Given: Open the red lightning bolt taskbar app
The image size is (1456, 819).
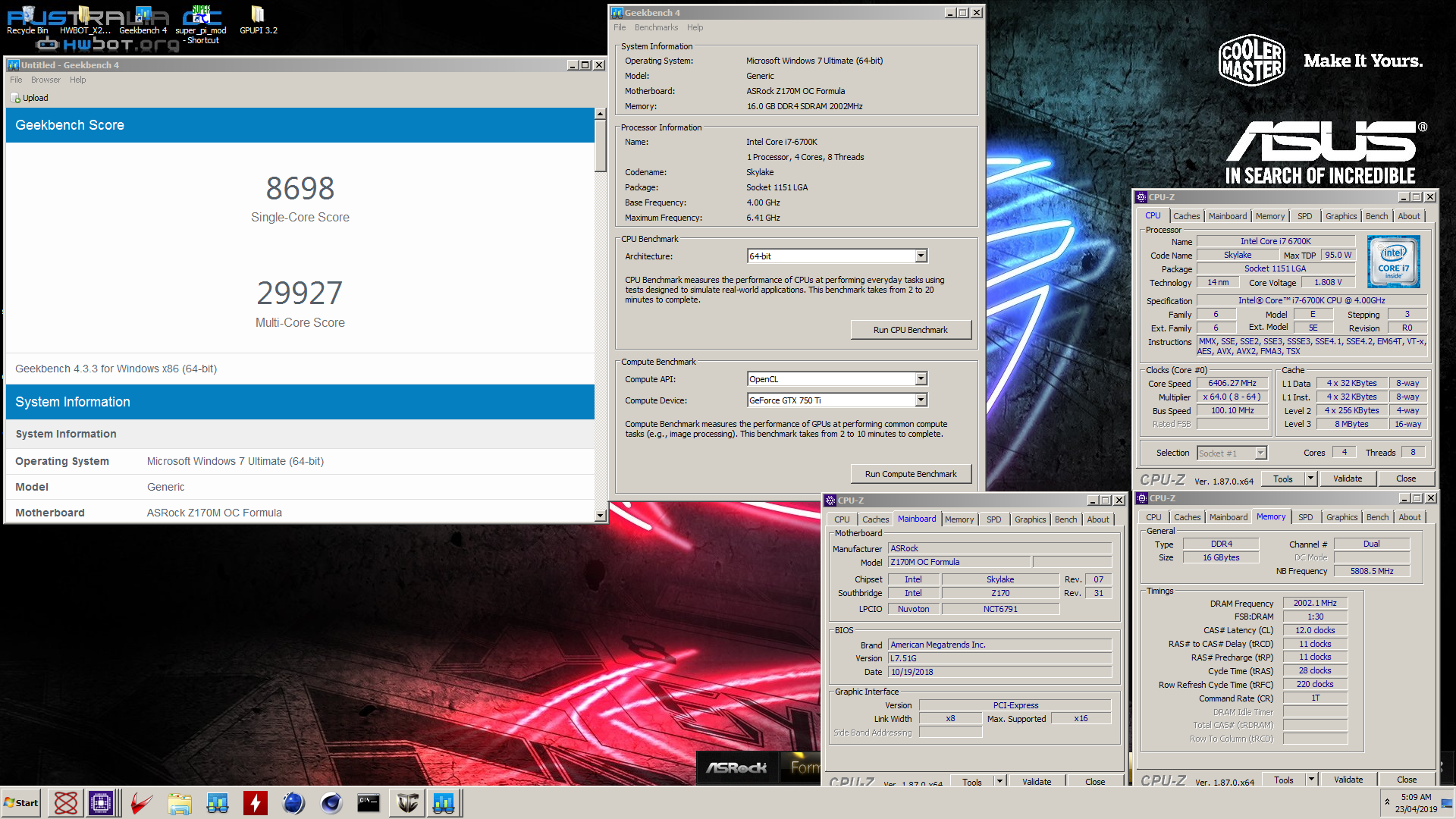Looking at the screenshot, I should (x=256, y=803).
